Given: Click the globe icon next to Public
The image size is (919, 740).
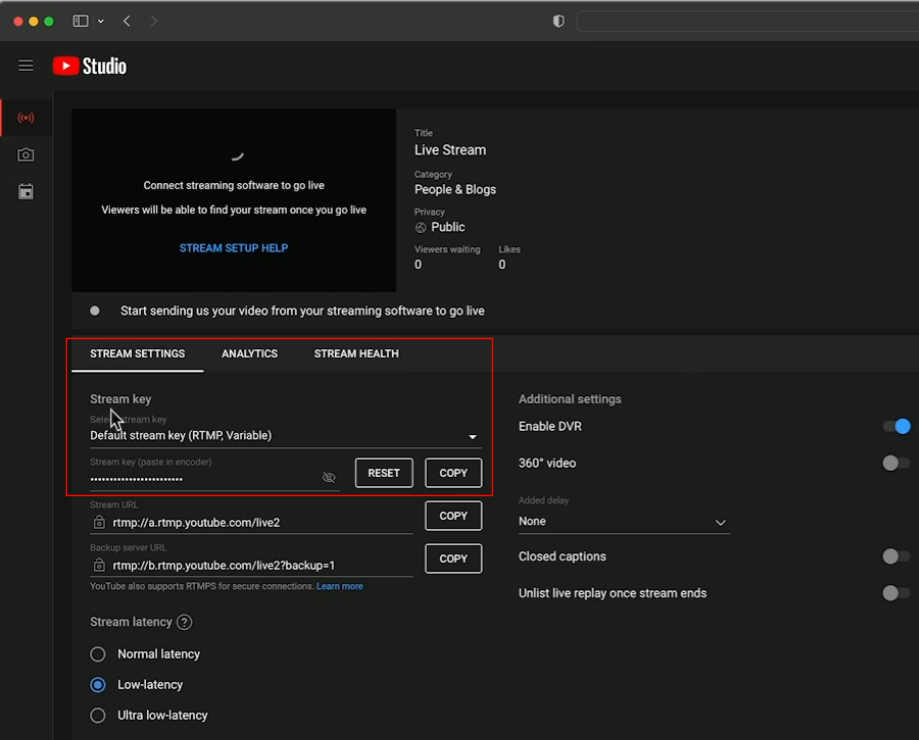Looking at the screenshot, I should (420, 227).
